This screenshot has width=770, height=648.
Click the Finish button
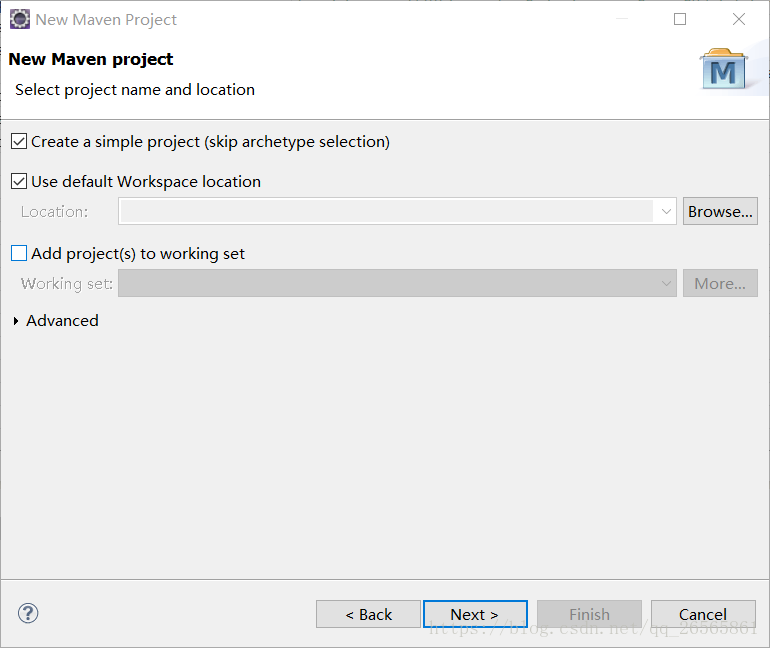(x=589, y=614)
